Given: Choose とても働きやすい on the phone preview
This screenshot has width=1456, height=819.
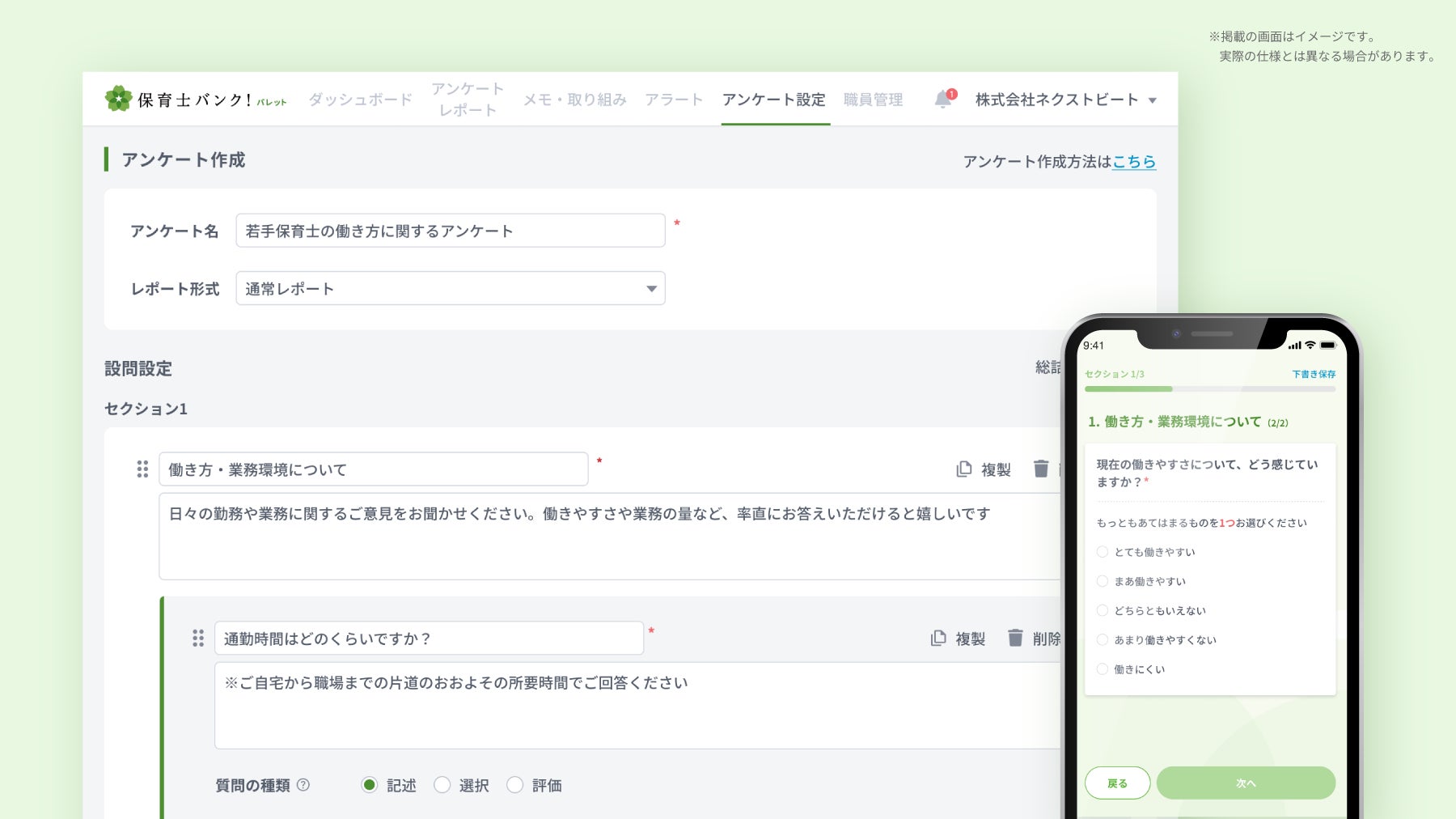Looking at the screenshot, I should pos(1102,552).
